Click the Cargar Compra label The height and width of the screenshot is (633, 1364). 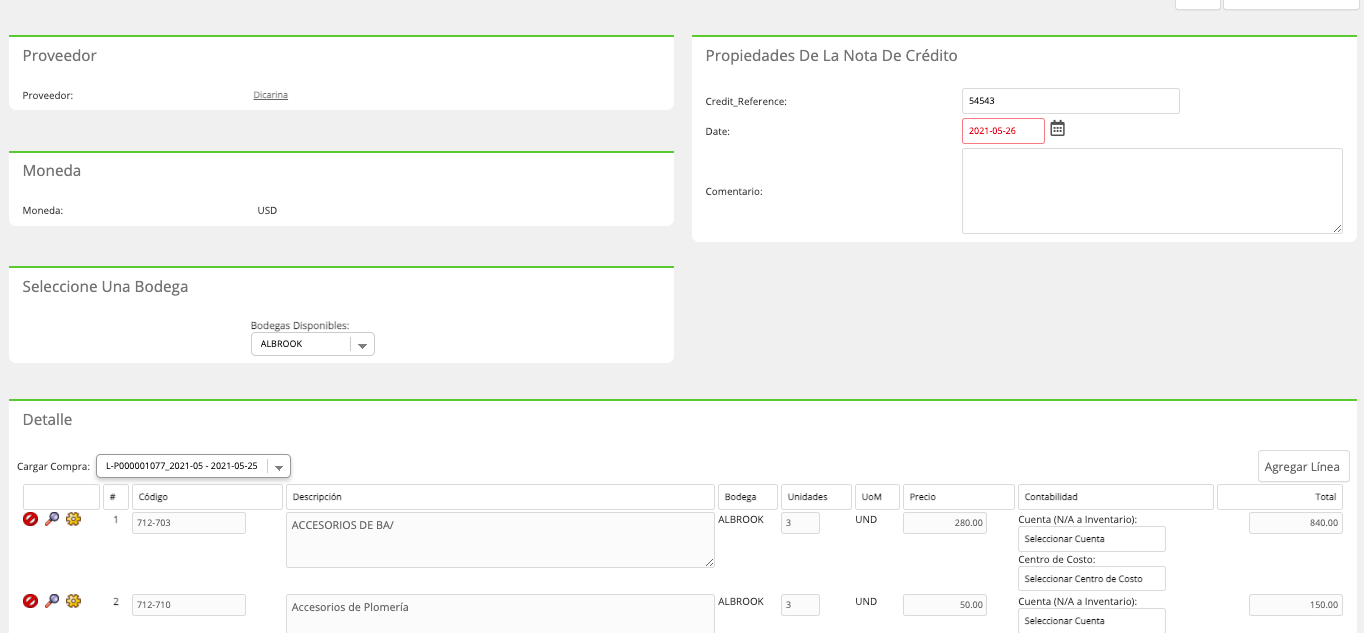click(x=54, y=467)
